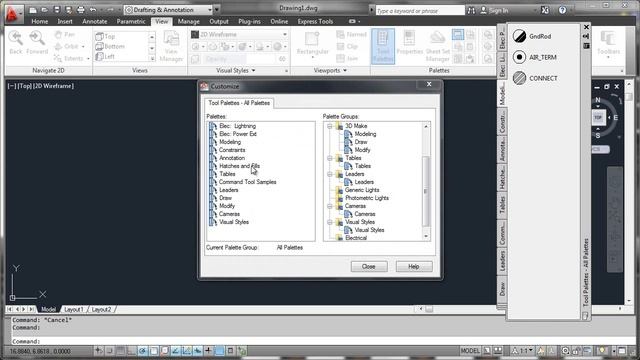Viewport: 640px width, 360px height.
Task: Open the Properties palette button
Action: pyautogui.click(x=409, y=43)
